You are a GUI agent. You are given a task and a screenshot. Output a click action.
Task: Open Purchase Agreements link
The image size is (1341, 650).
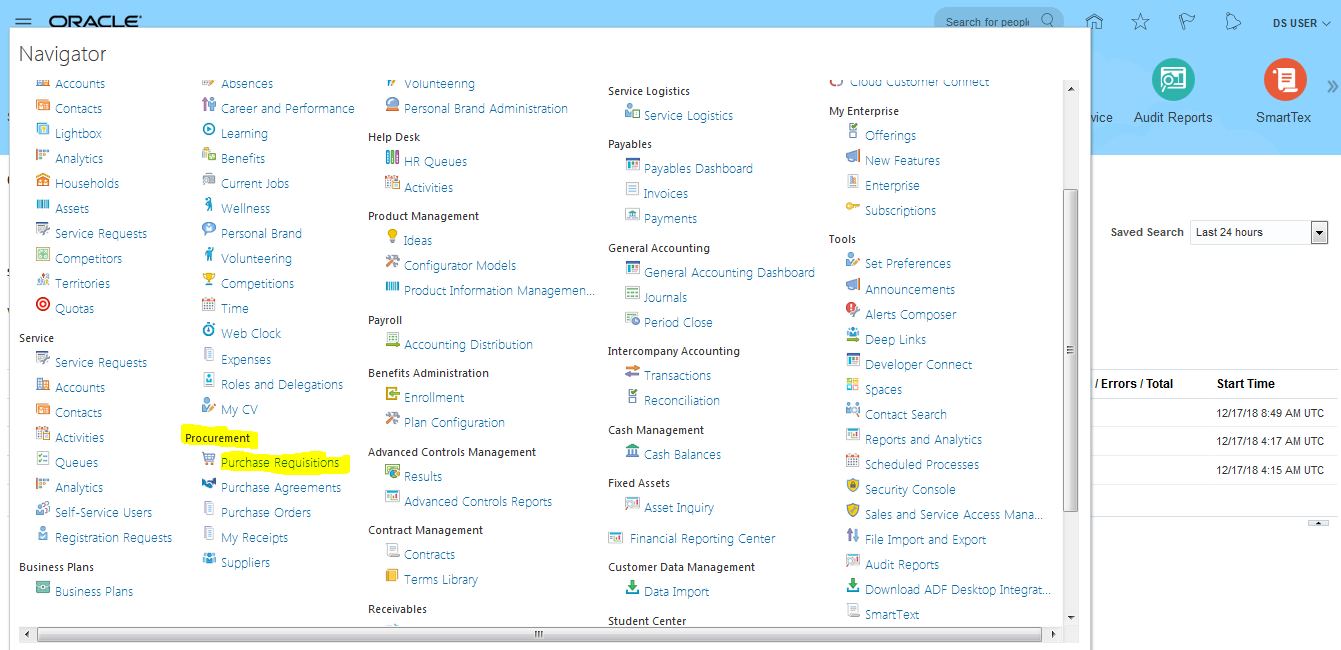[281, 488]
